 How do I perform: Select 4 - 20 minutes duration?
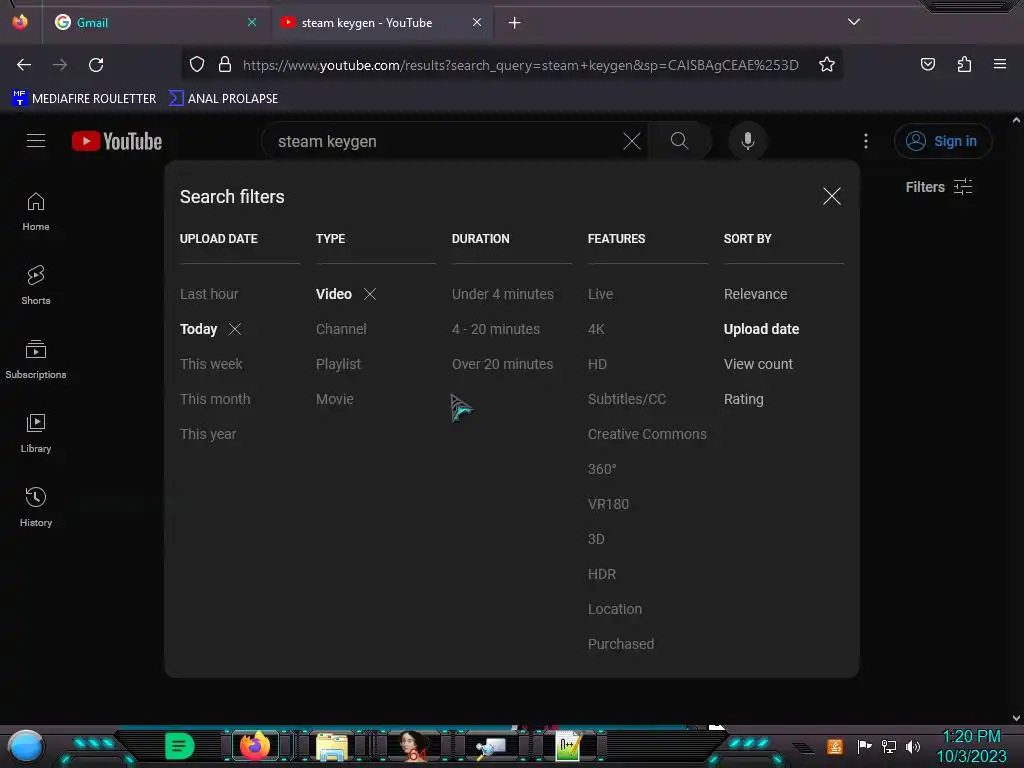pyautogui.click(x=496, y=329)
